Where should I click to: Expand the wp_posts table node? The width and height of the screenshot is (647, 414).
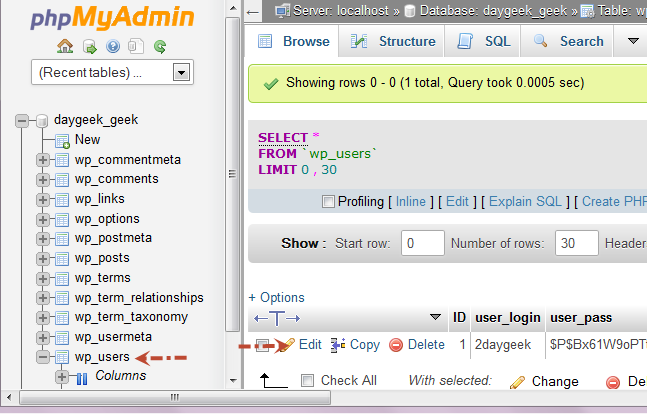(43, 259)
